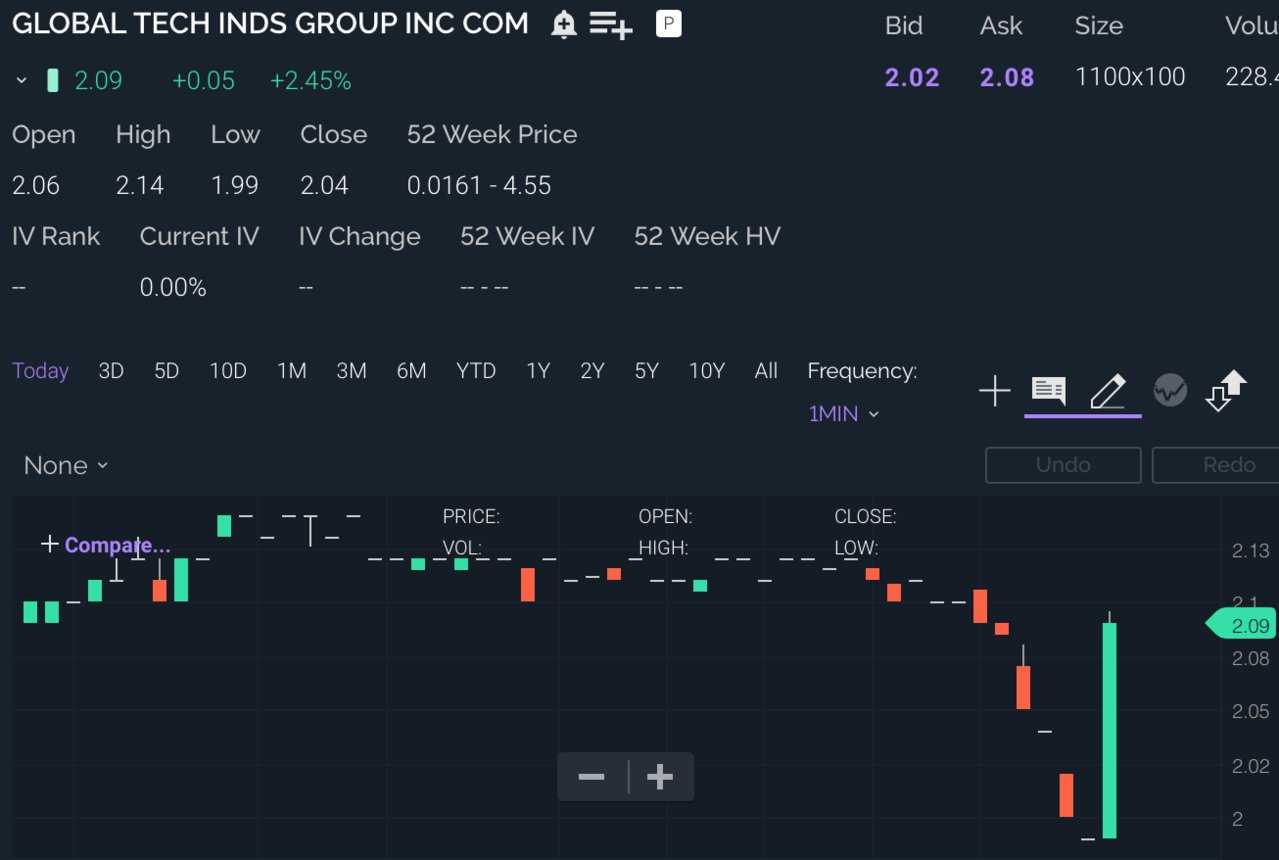Click the green candlestick icon beside 2.09
Viewport: 1279px width, 860px height.
(x=53, y=81)
